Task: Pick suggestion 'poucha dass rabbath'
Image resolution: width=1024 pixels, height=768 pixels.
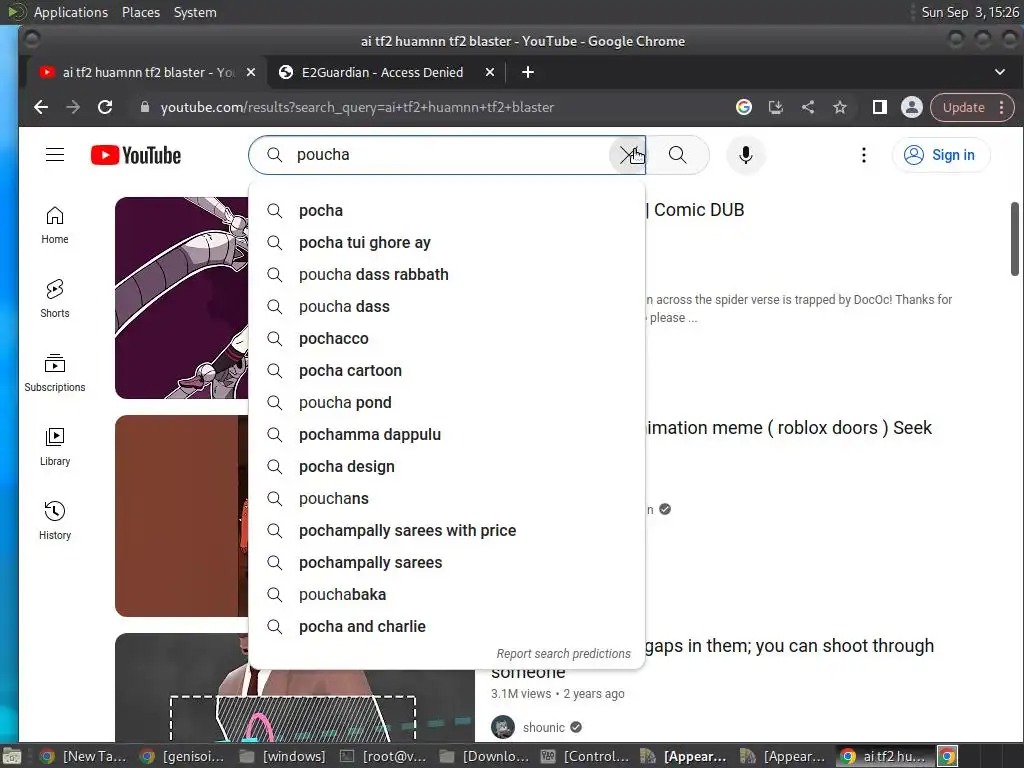Action: pyautogui.click(x=447, y=274)
